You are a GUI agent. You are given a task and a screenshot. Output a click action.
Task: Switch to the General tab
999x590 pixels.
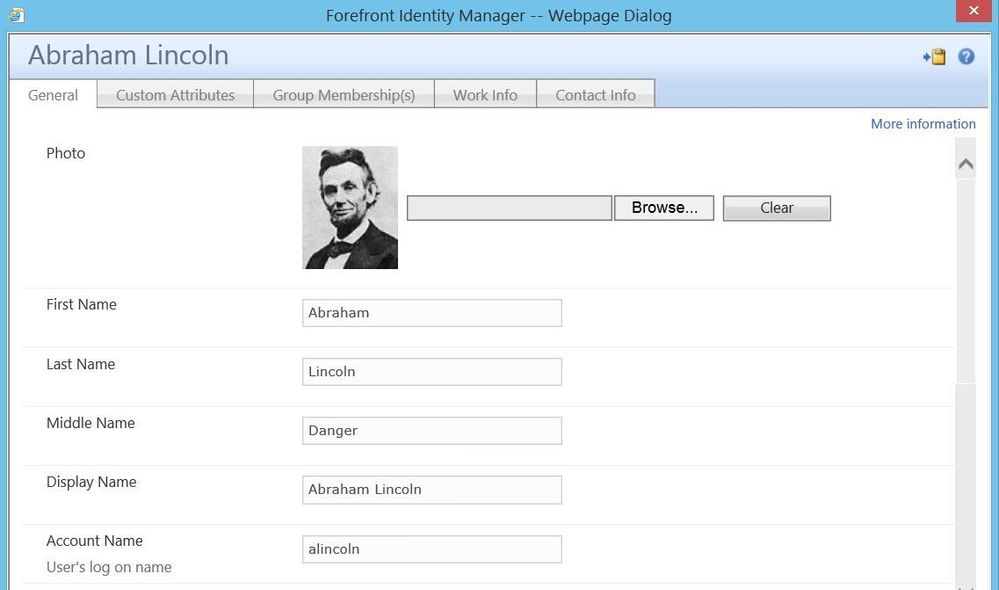pyautogui.click(x=53, y=95)
